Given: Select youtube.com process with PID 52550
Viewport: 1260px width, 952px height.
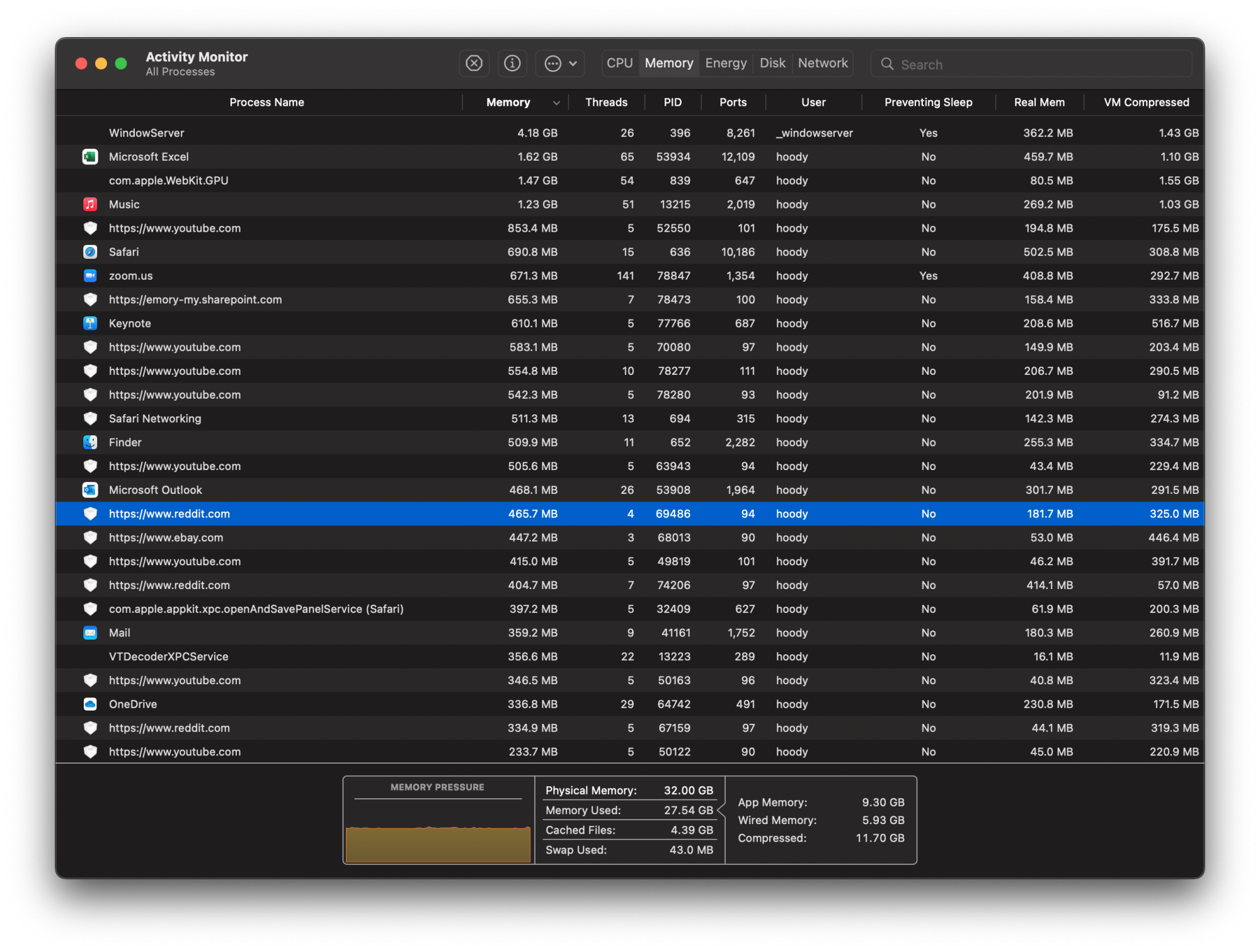Looking at the screenshot, I should coord(630,228).
